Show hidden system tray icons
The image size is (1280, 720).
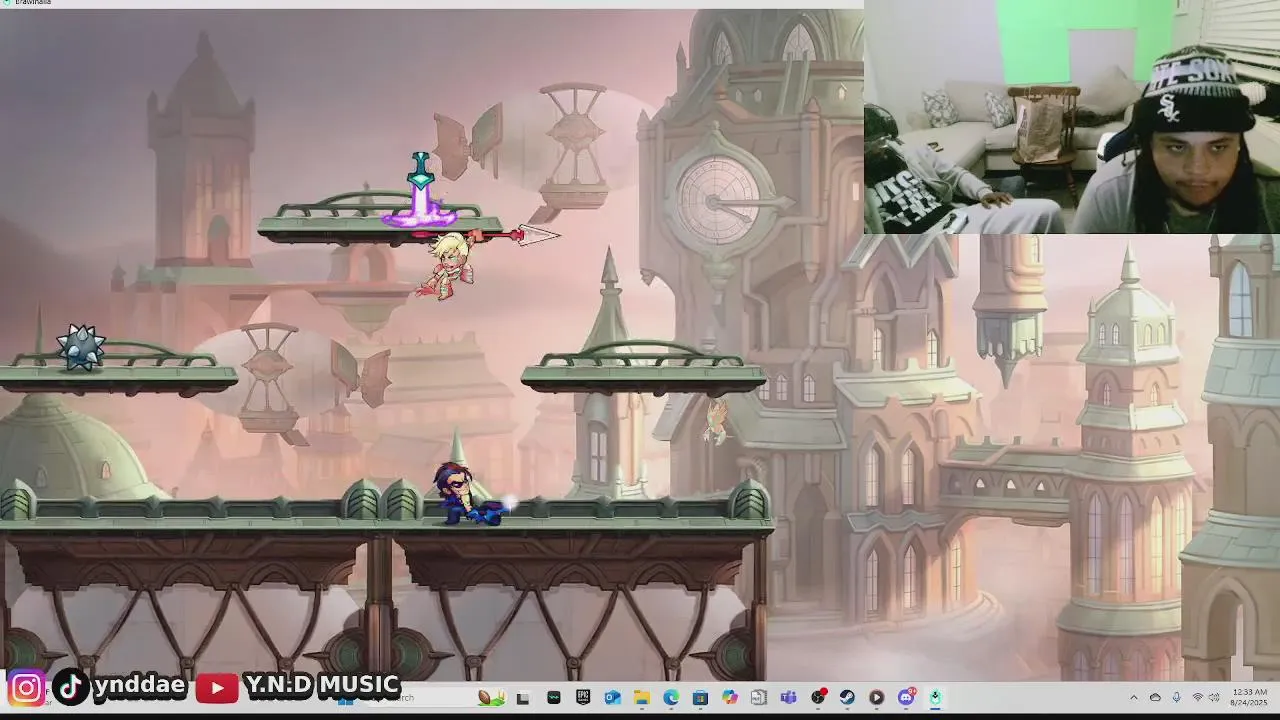pyautogui.click(x=1133, y=697)
